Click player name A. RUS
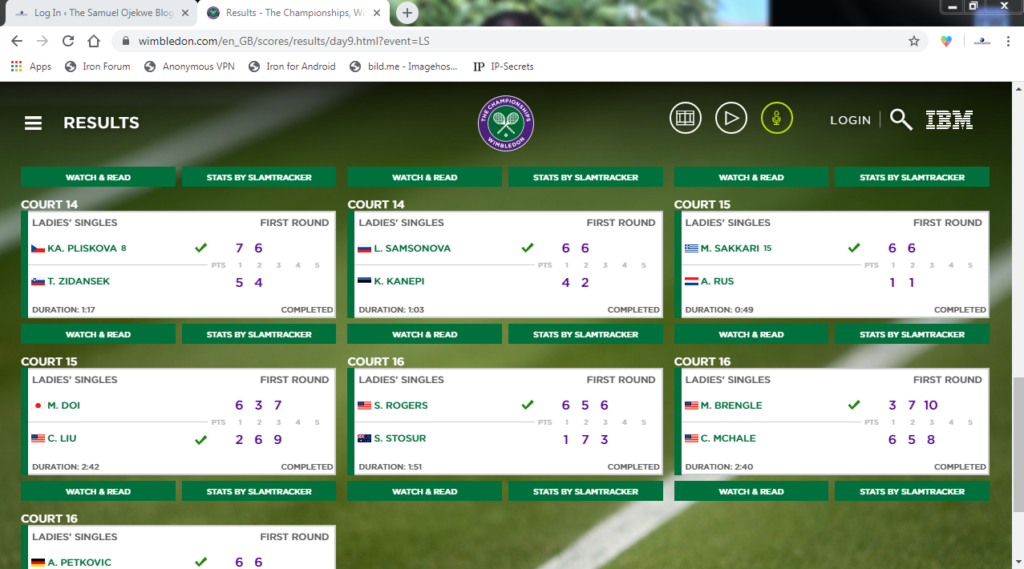Image resolution: width=1024 pixels, height=569 pixels. point(717,282)
